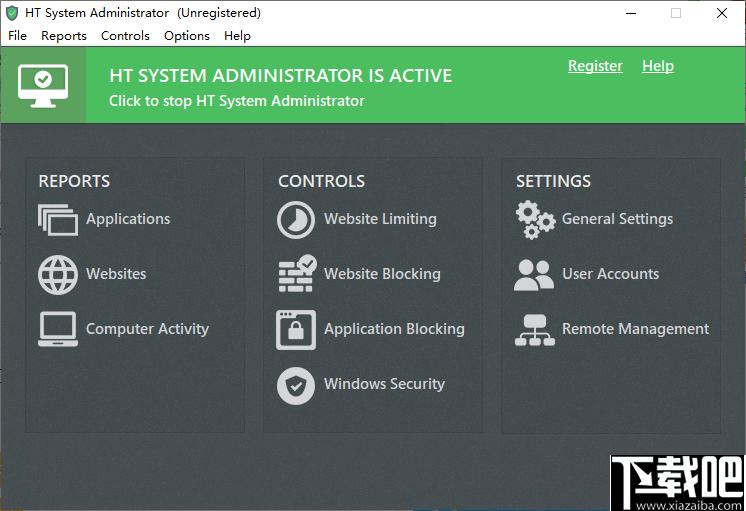The width and height of the screenshot is (746, 511).
Task: Open the Website Limiting label
Action: pos(380,219)
